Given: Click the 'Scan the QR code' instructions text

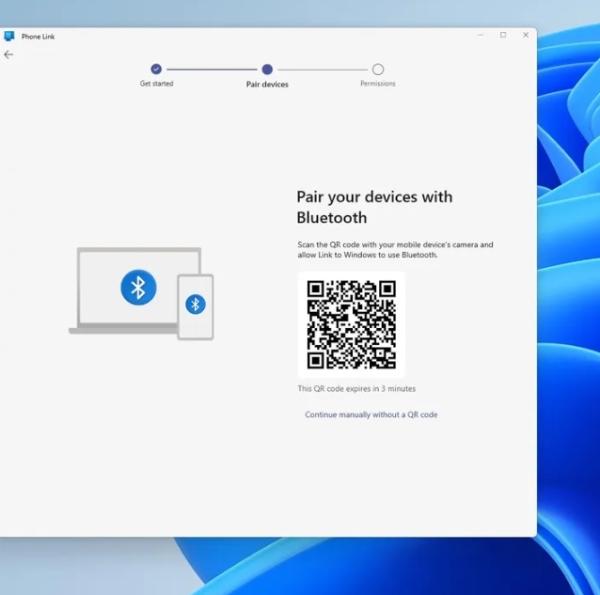Looking at the screenshot, I should pos(395,249).
